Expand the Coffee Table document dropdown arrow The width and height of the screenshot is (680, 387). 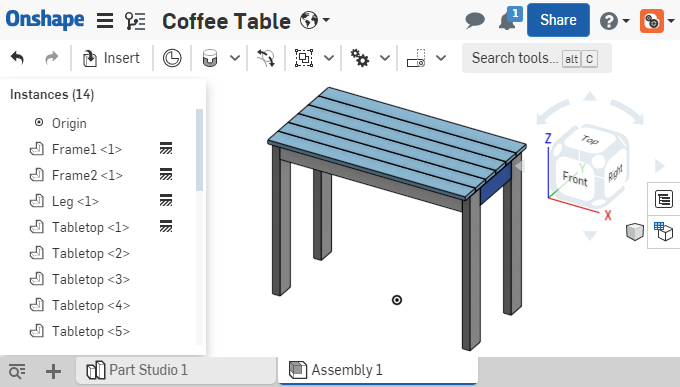326,20
